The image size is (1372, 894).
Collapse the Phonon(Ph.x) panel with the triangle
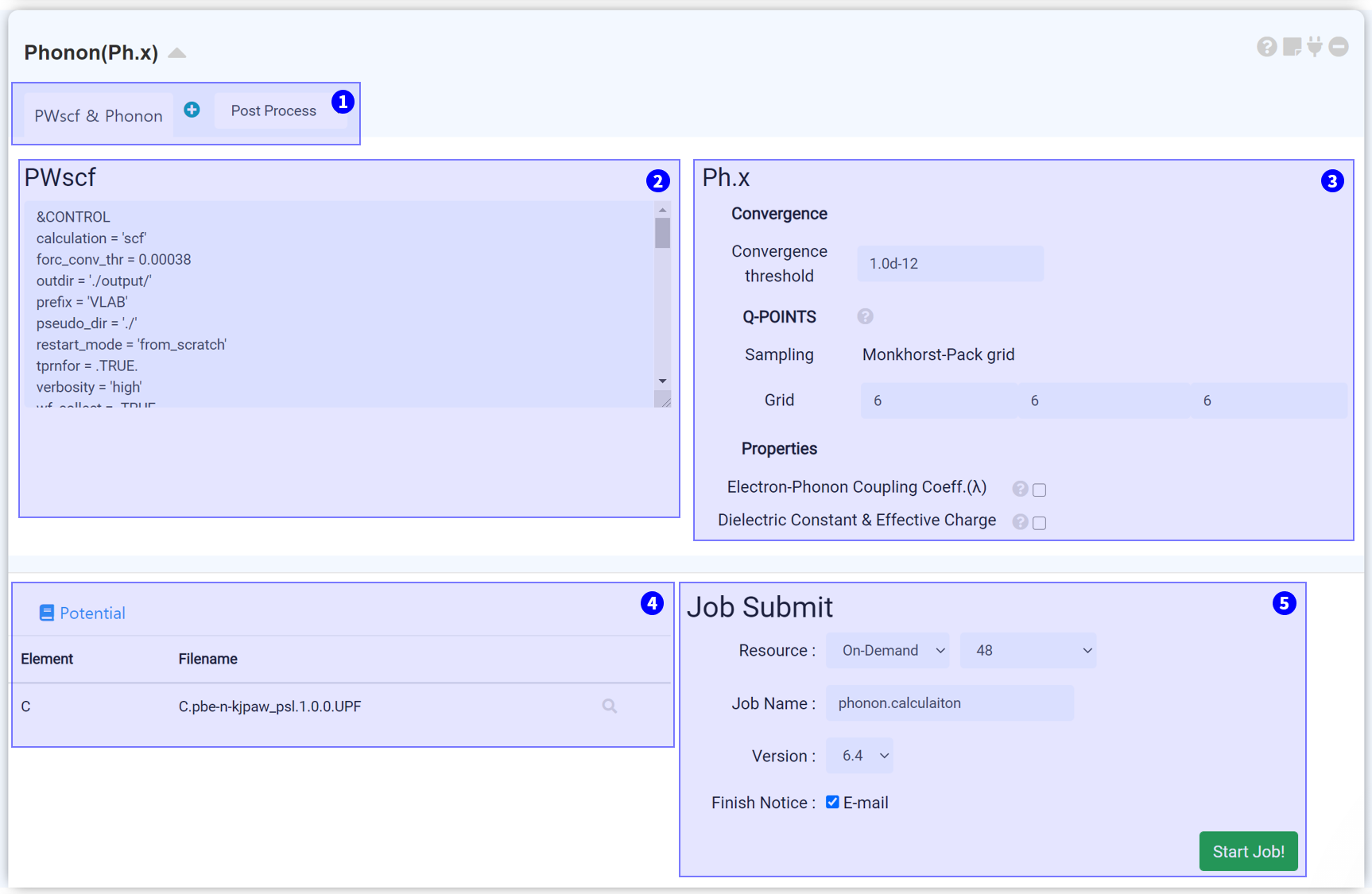177,53
